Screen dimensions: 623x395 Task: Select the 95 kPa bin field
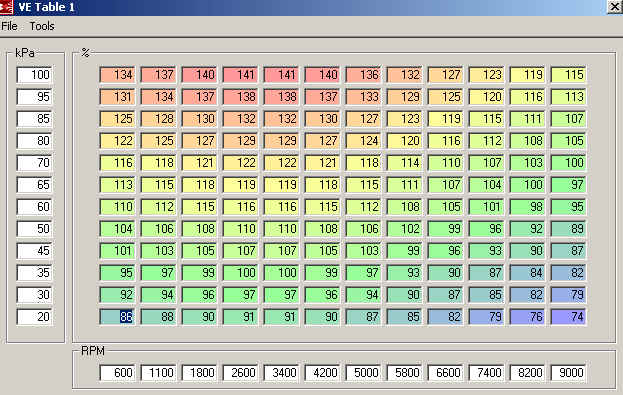35,97
